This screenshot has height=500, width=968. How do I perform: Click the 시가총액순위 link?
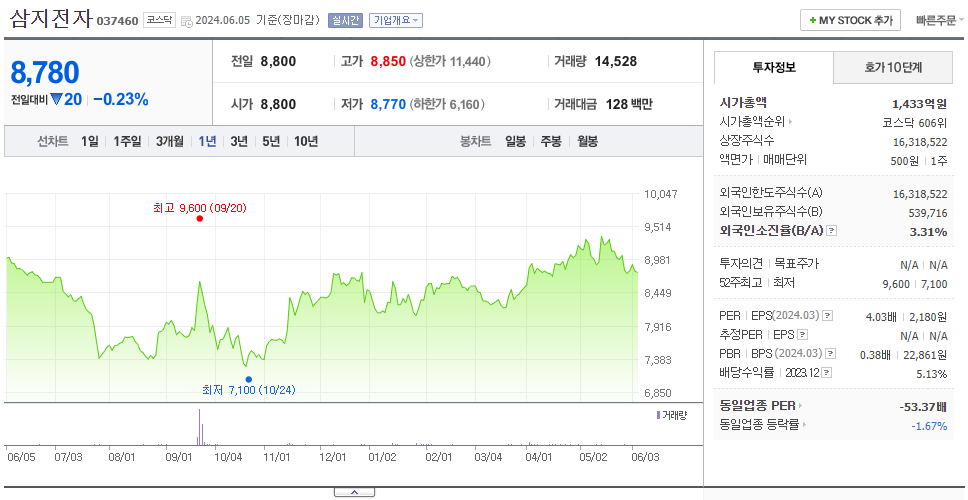752,122
